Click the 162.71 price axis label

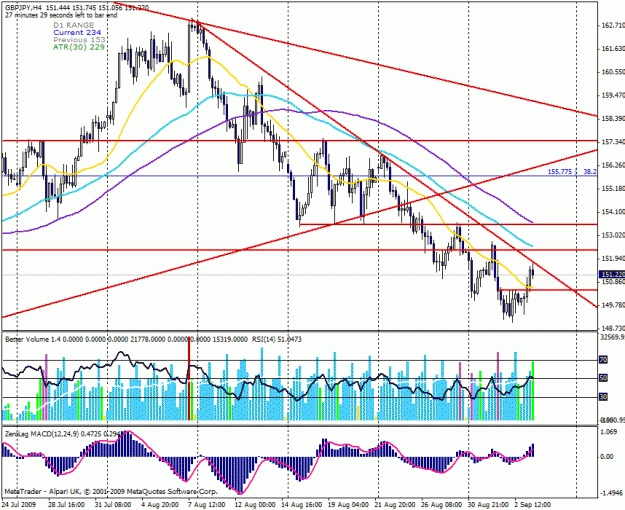tap(613, 26)
